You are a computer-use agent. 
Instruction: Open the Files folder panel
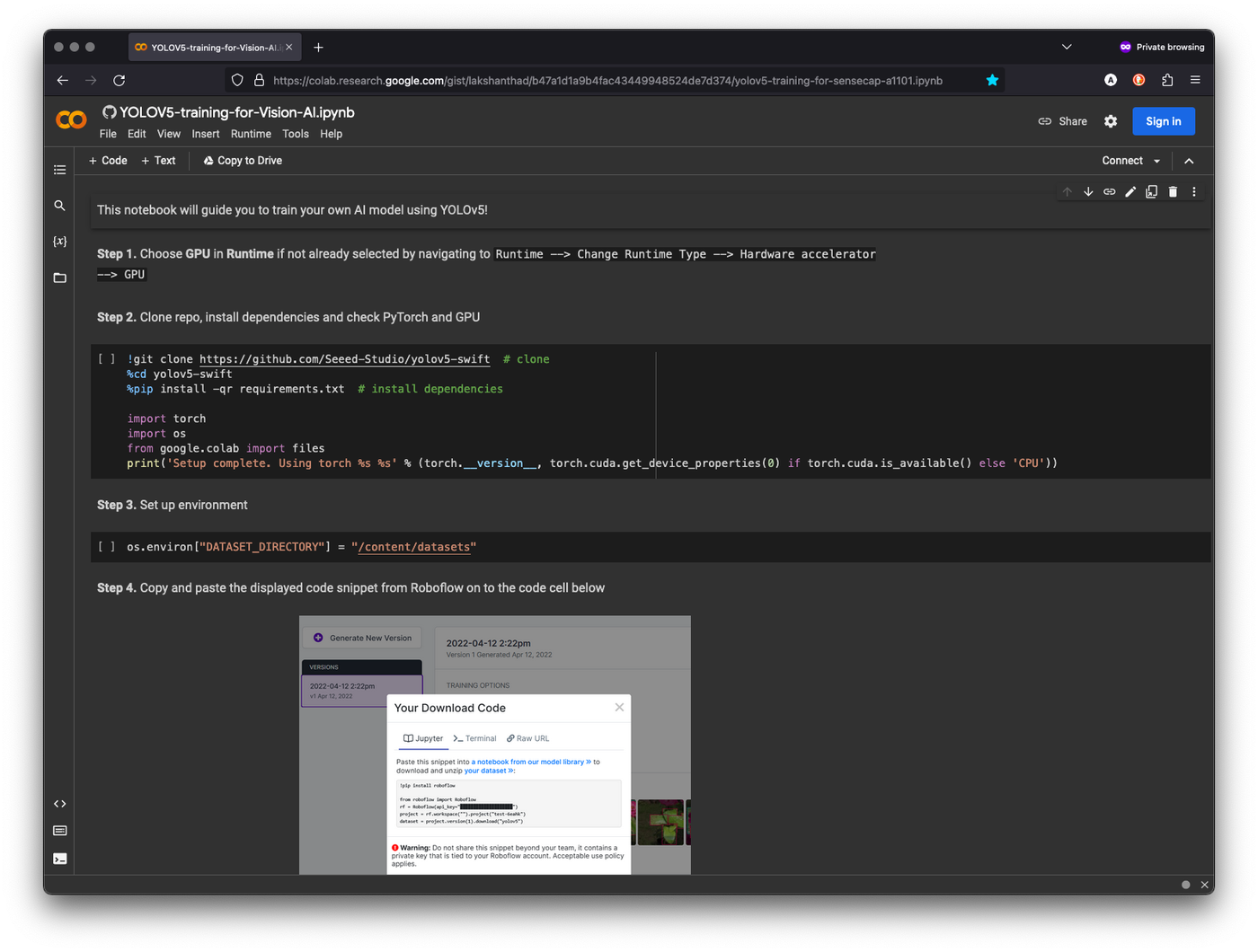(59, 278)
